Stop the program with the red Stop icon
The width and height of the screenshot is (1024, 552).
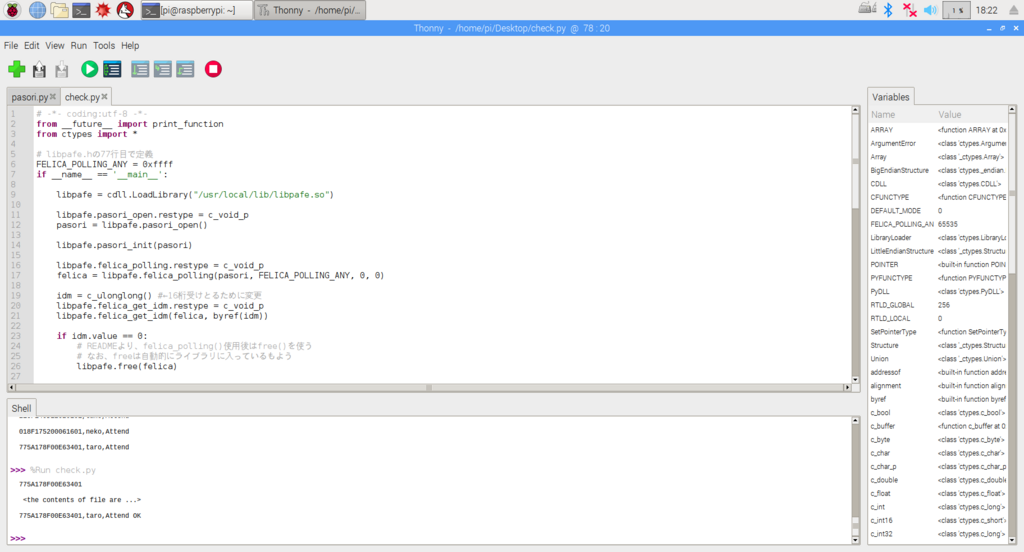pos(213,69)
